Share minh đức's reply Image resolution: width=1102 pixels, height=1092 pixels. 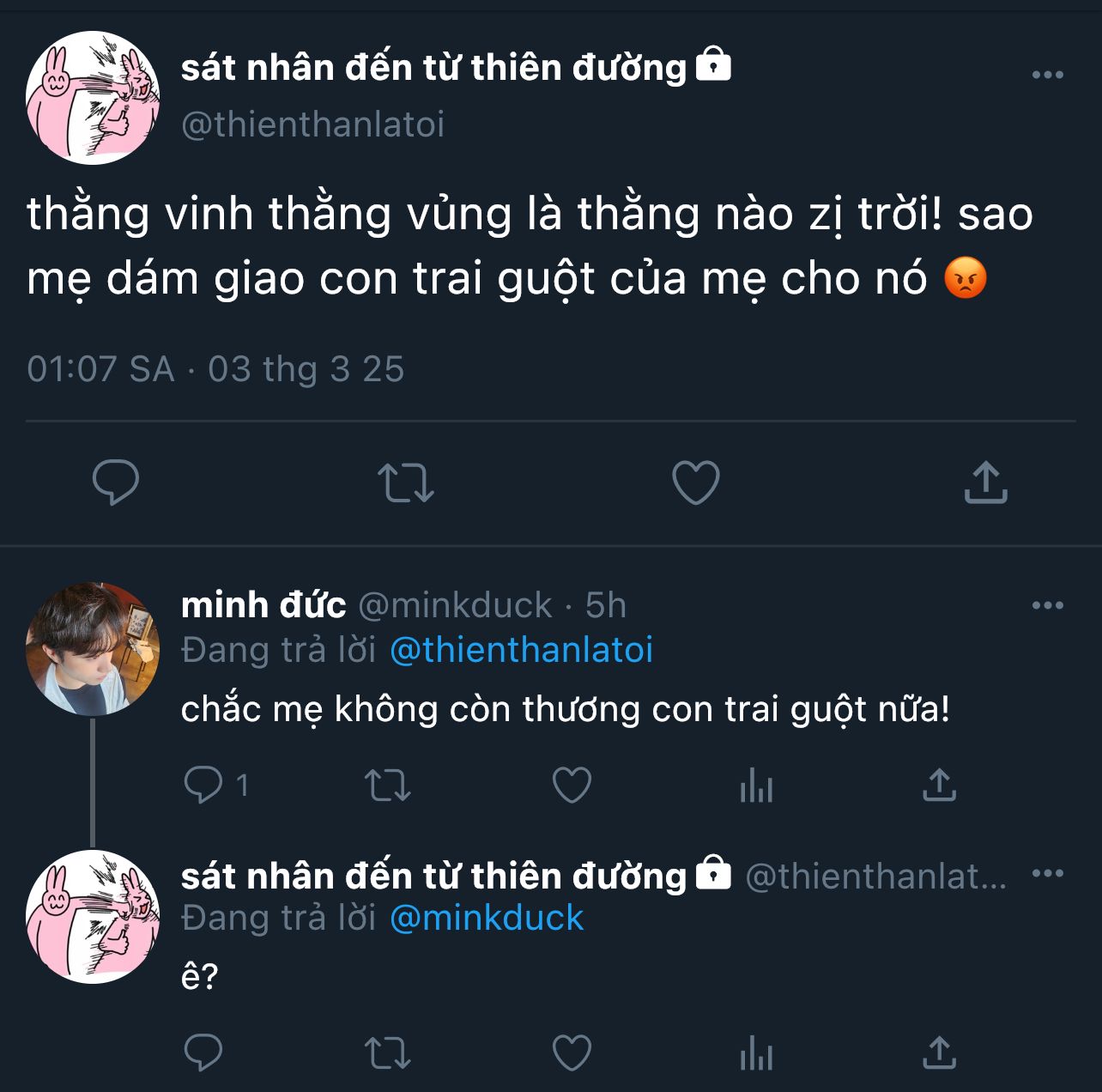coord(939,785)
